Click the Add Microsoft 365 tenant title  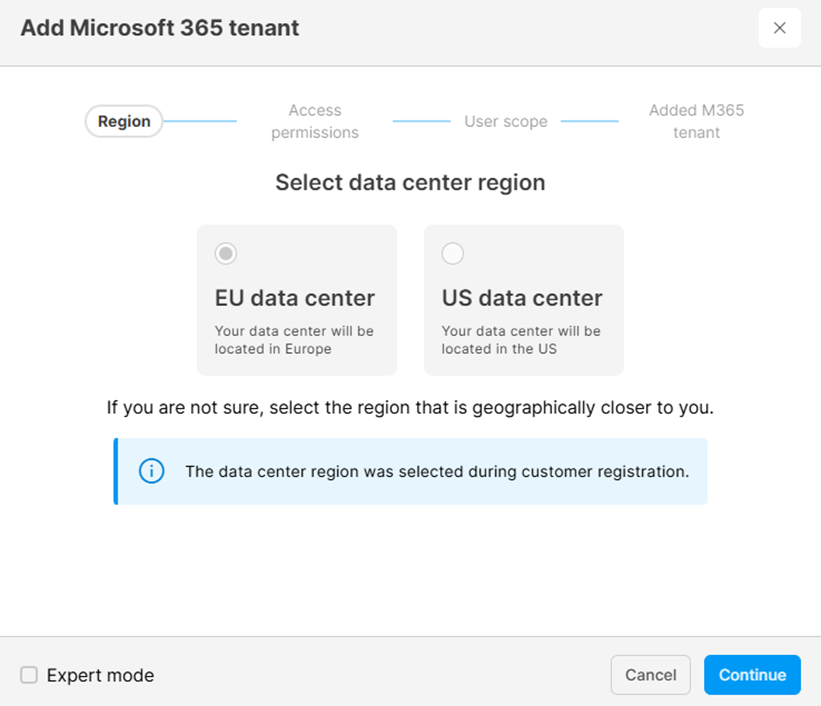pos(160,28)
